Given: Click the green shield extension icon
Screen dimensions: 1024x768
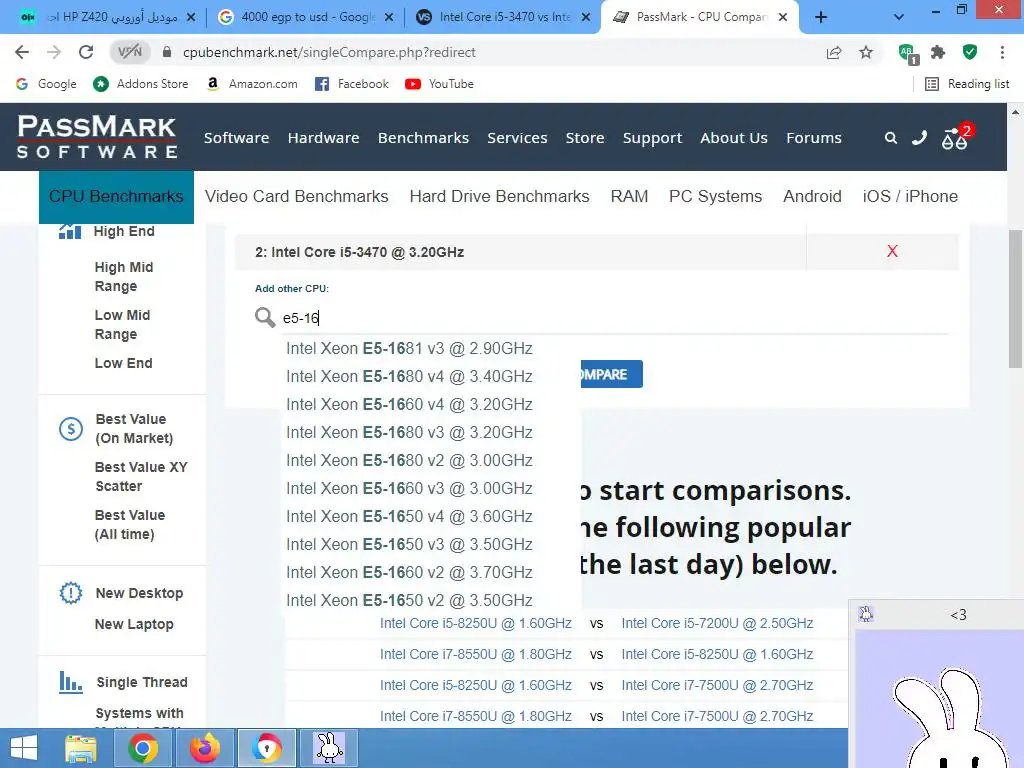Looking at the screenshot, I should [970, 52].
